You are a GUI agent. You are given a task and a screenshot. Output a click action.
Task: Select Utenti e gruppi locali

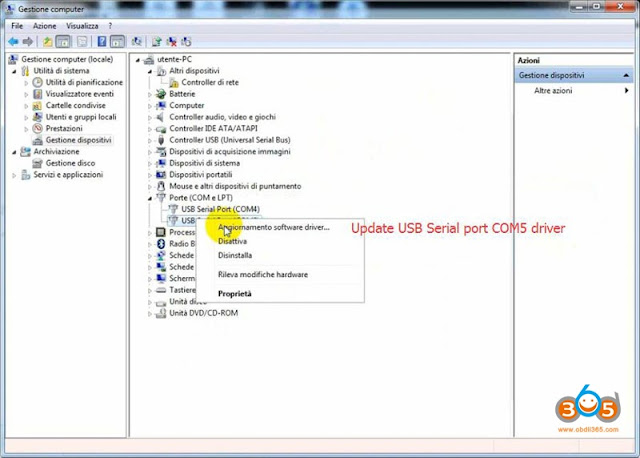(81, 117)
